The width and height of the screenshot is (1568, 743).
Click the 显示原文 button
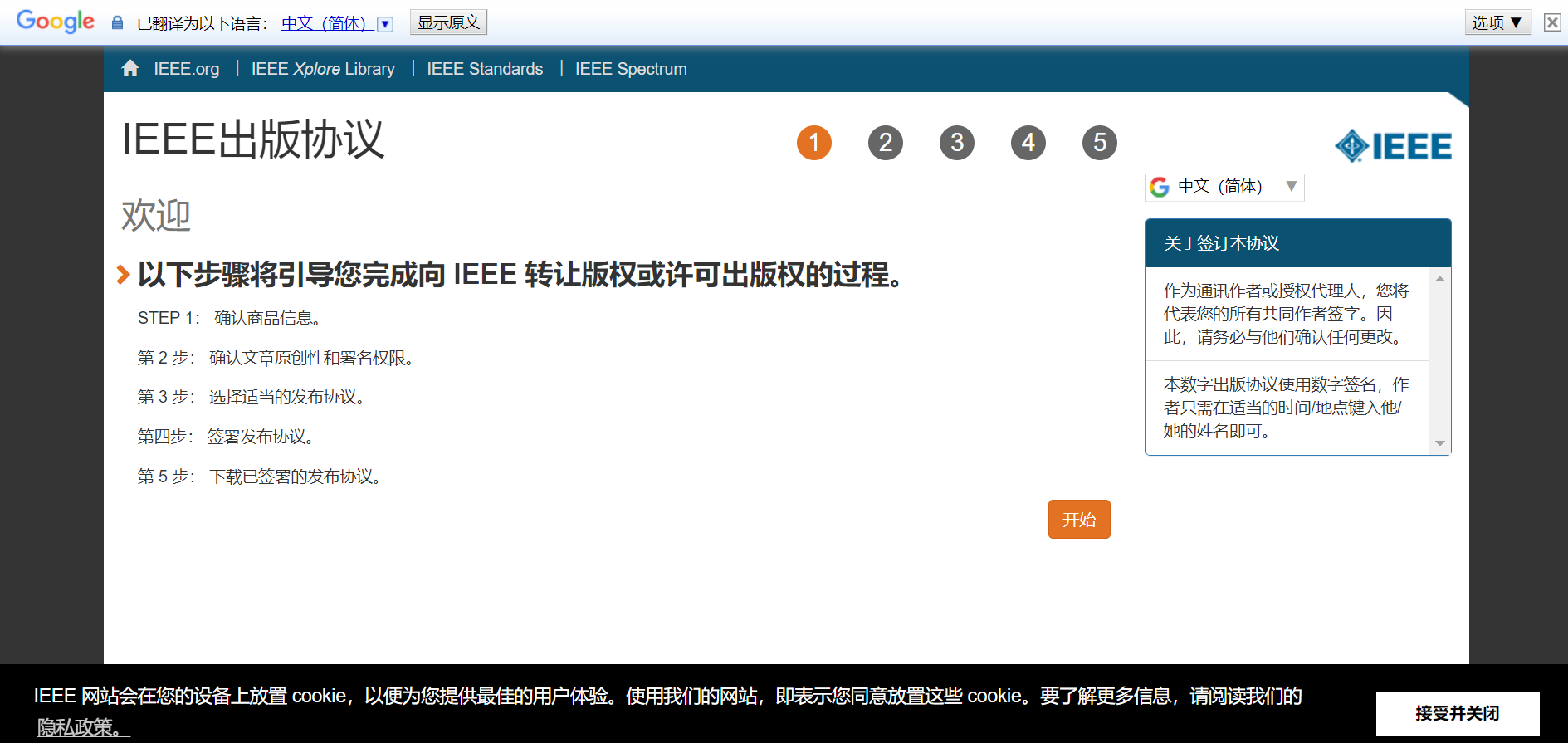[448, 22]
